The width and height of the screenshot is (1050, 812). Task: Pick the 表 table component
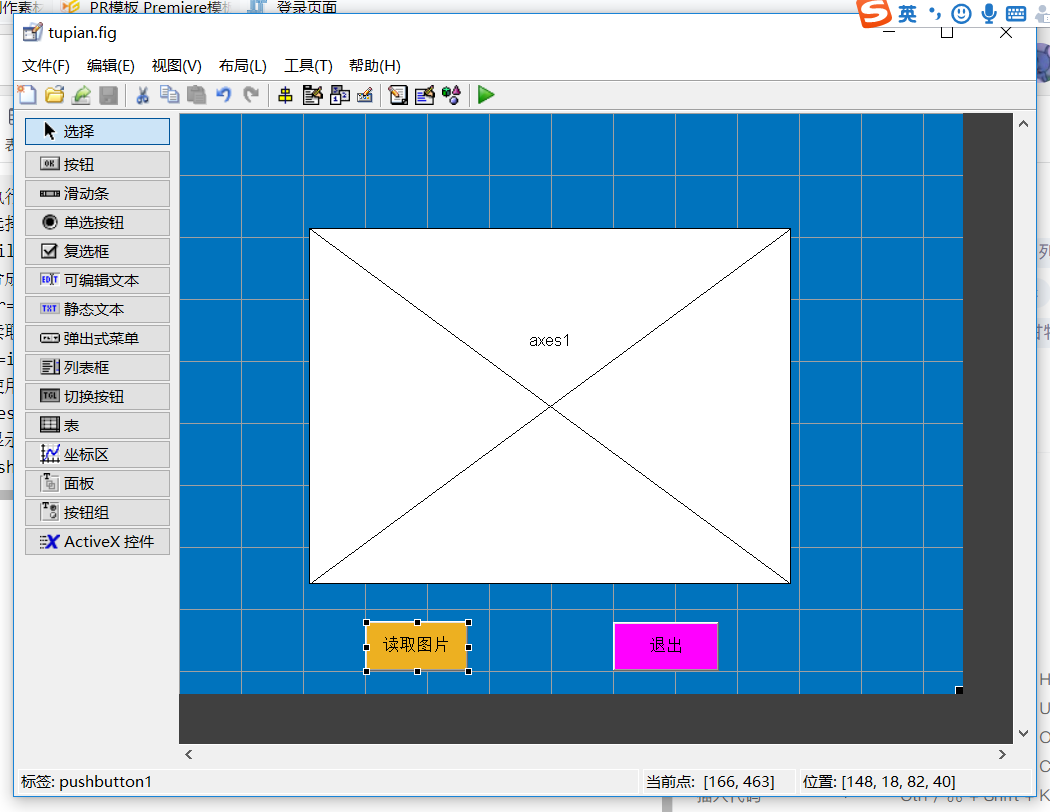[97, 425]
